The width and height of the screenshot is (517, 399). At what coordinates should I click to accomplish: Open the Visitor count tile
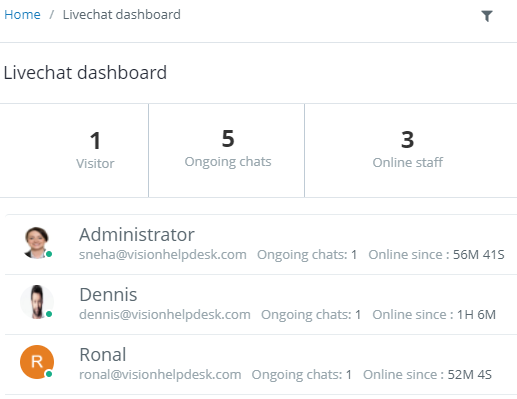[x=74, y=150]
